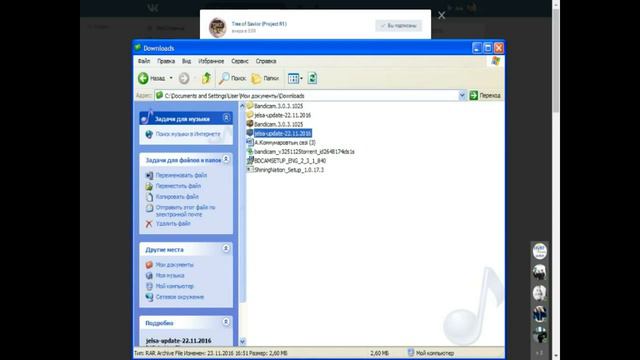Minimize the Downloads window

[x=477, y=48]
